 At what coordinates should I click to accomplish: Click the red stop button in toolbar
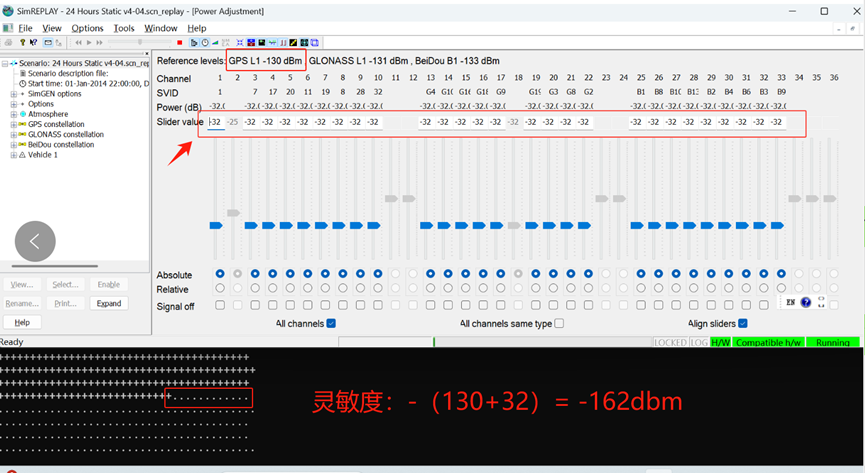pyautogui.click(x=179, y=43)
